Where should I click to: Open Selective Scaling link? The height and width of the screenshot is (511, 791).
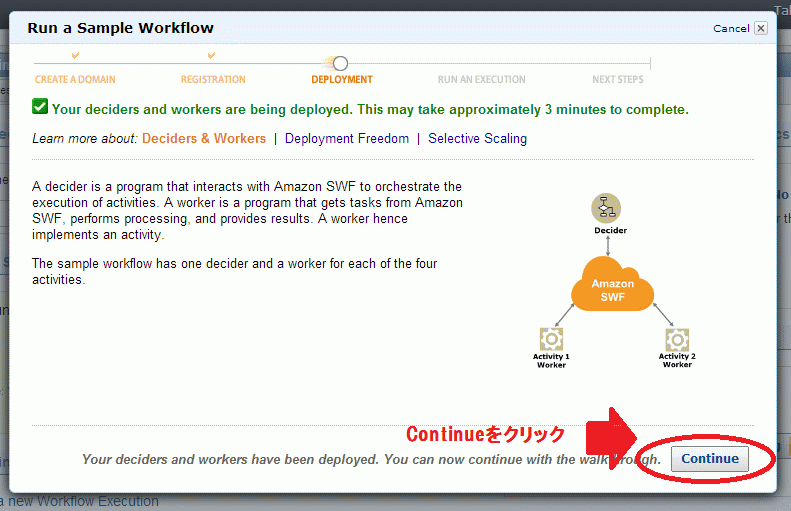click(477, 138)
